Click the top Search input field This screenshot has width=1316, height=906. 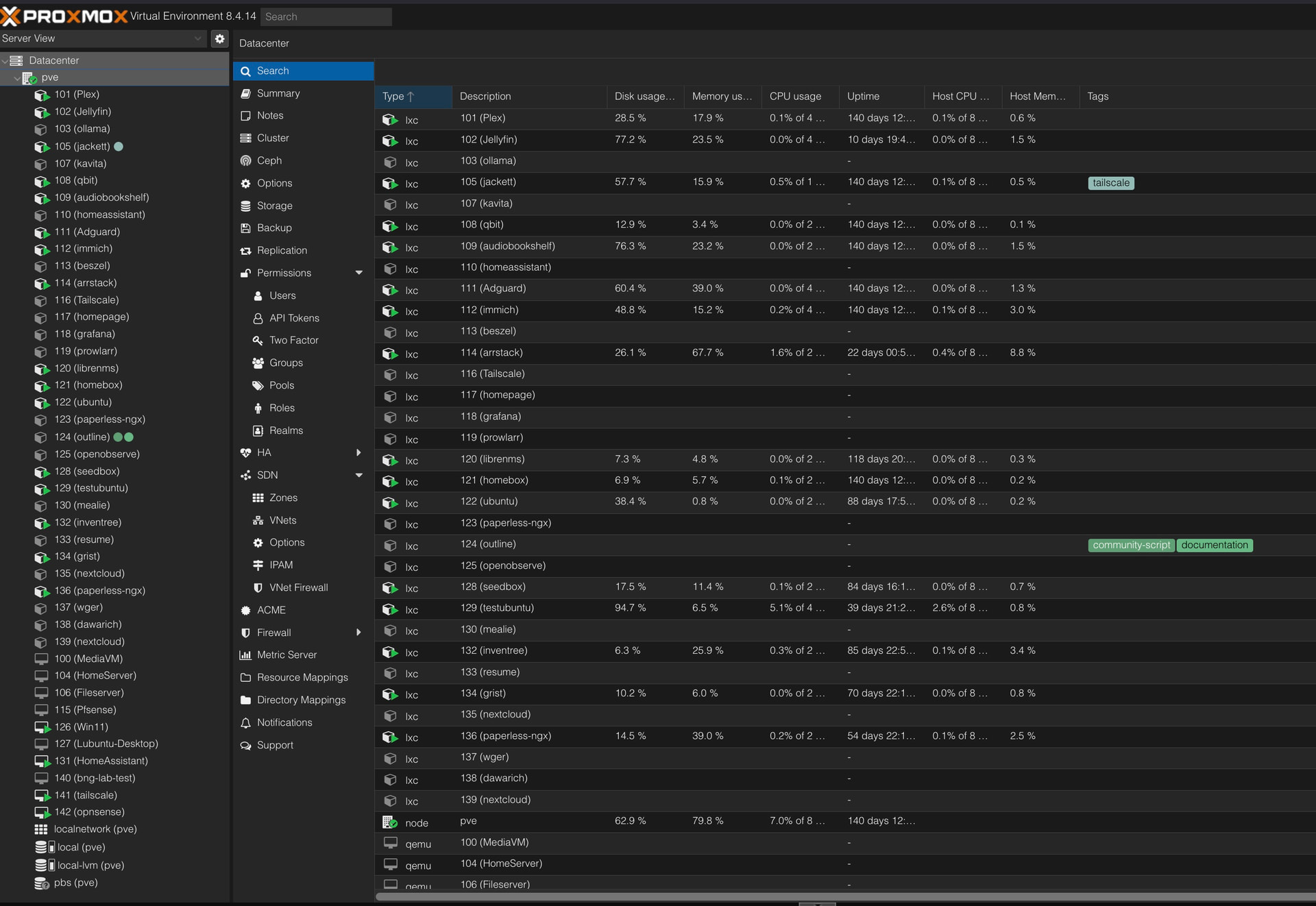[326, 16]
